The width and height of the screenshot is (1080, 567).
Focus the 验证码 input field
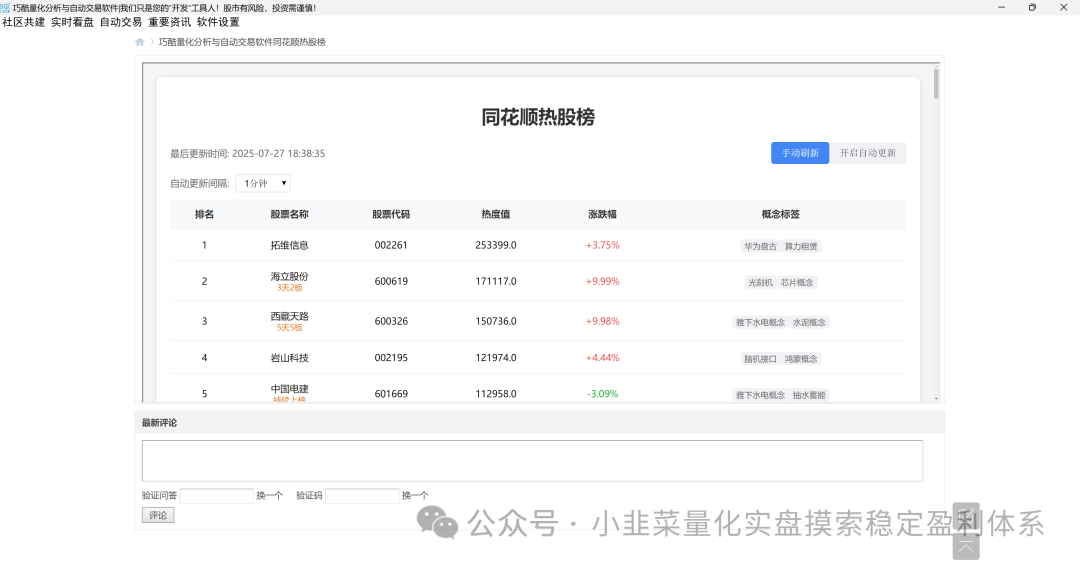[362, 495]
